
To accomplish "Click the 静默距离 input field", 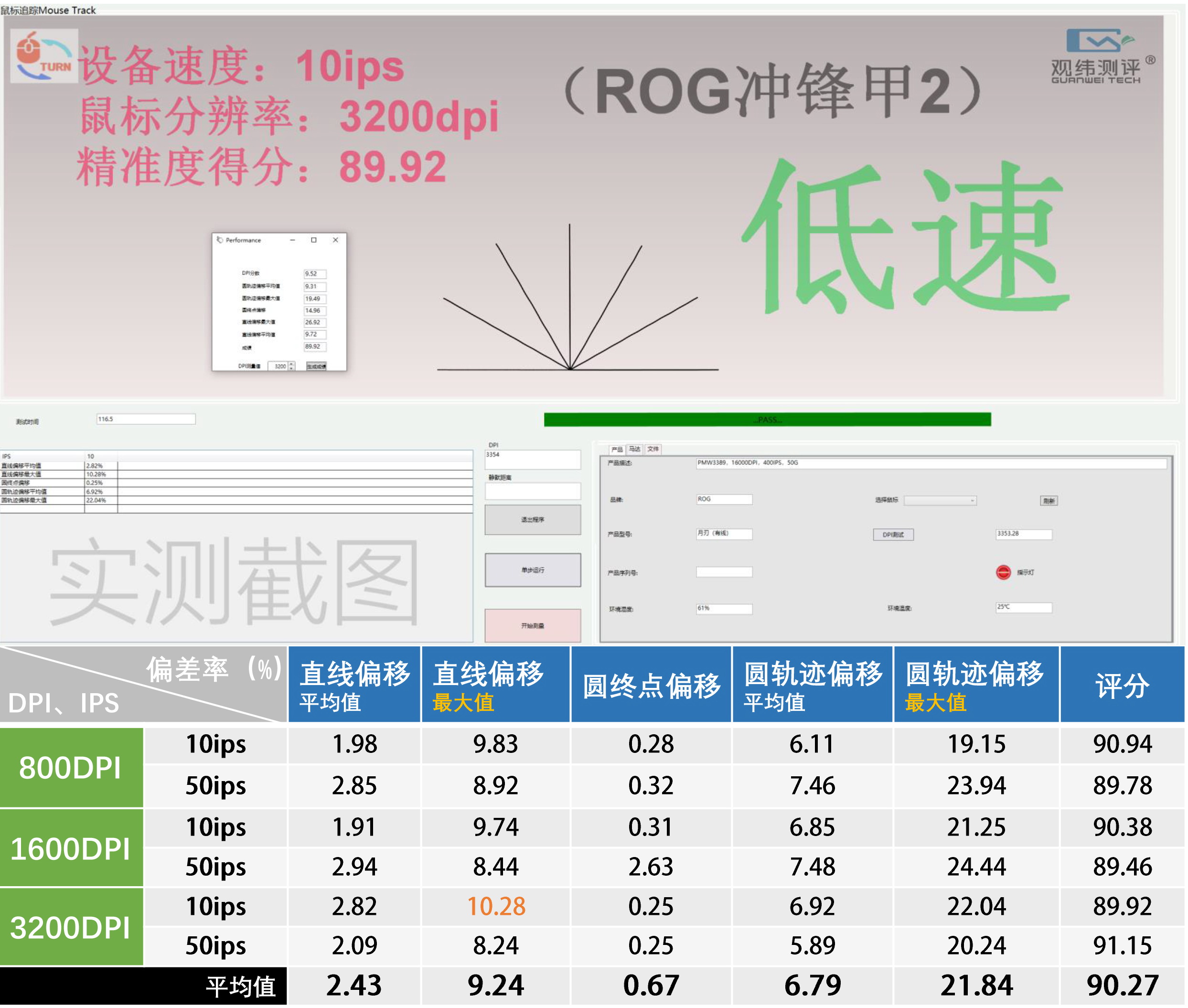I will (533, 490).
